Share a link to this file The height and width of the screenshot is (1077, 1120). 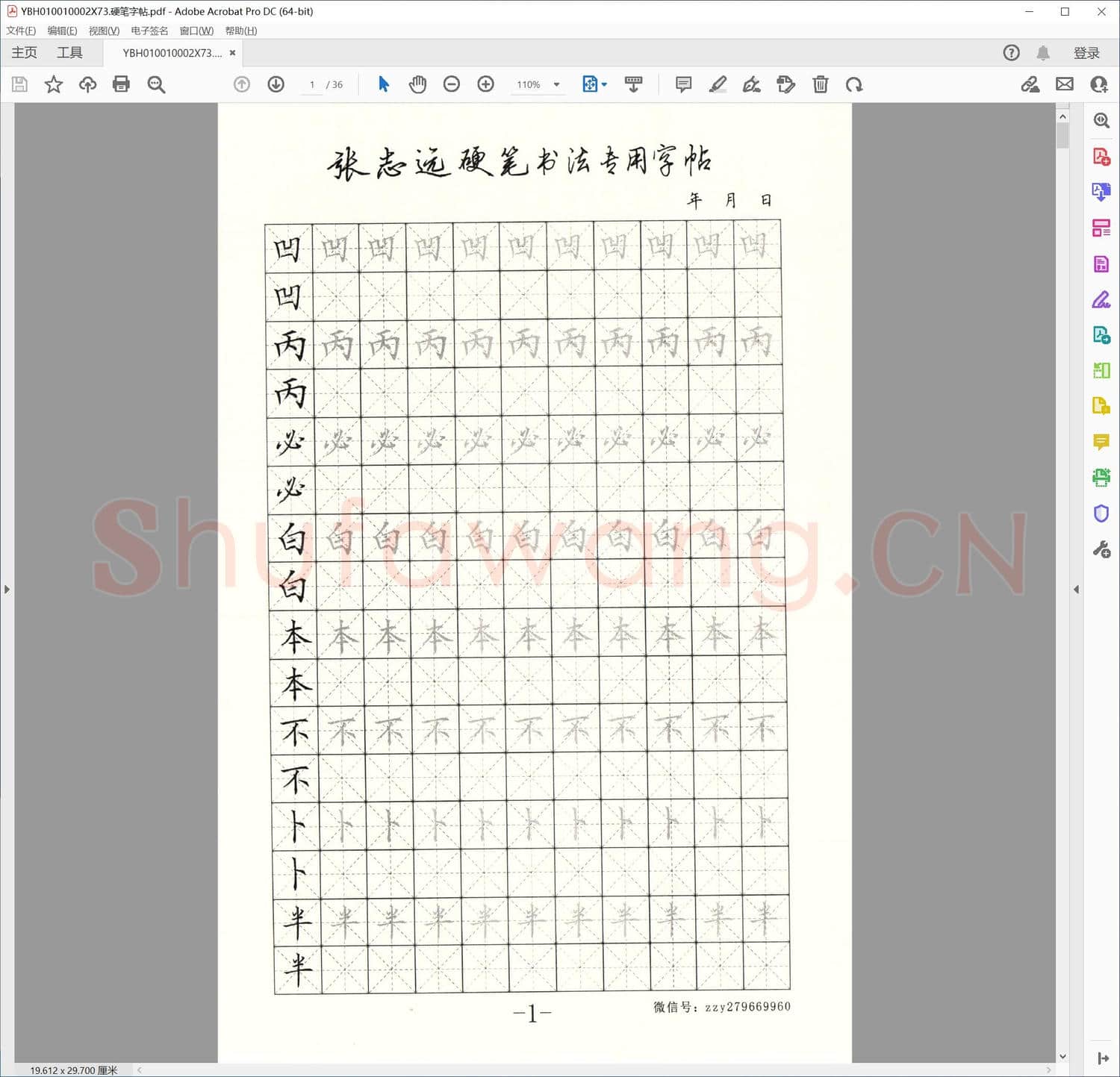pos(1030,84)
